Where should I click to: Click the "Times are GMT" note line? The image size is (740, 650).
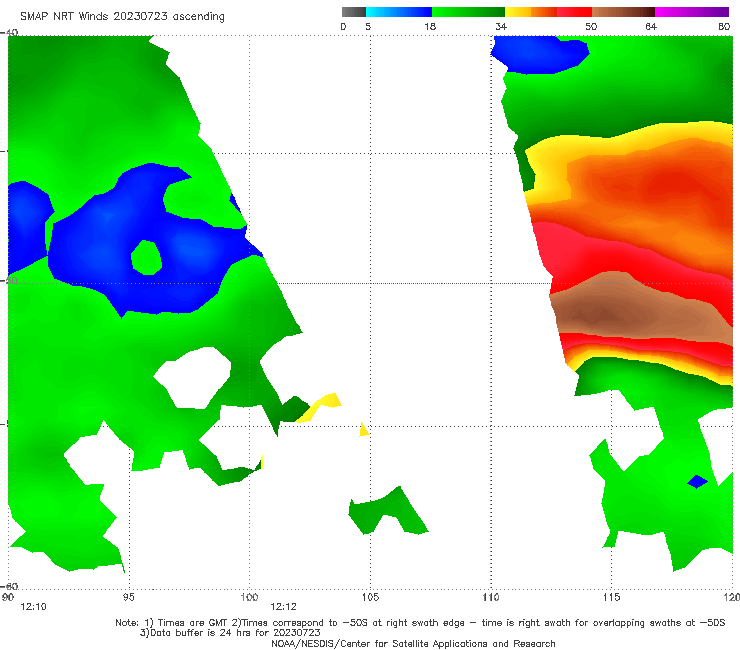(x=420, y=623)
